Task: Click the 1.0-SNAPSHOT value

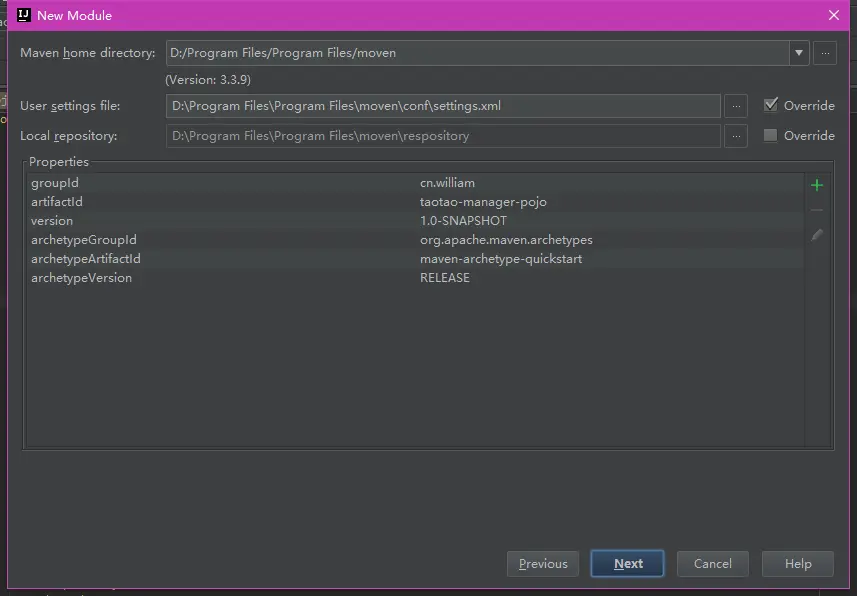Action: point(463,221)
